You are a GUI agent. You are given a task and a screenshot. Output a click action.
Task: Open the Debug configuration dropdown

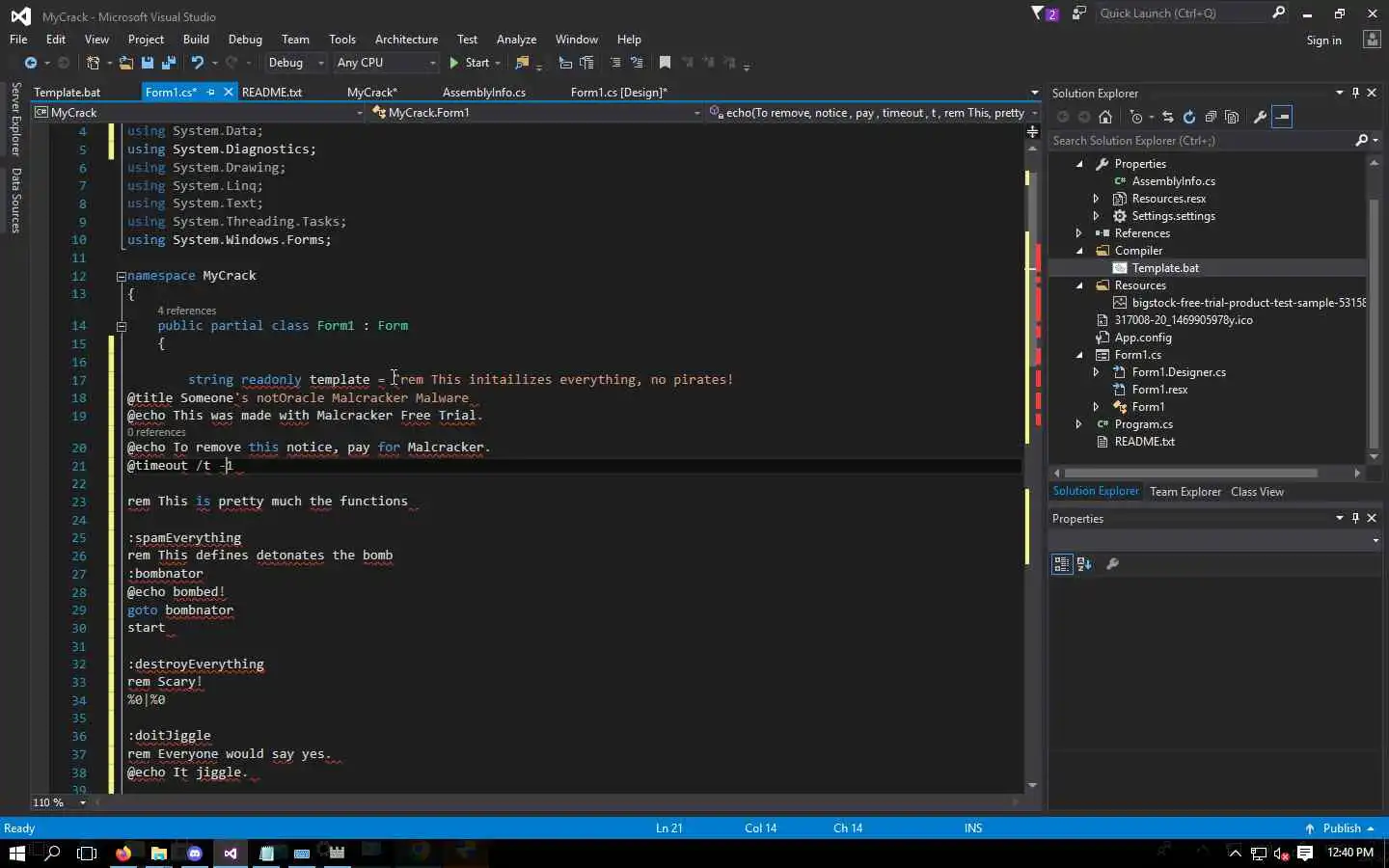296,63
